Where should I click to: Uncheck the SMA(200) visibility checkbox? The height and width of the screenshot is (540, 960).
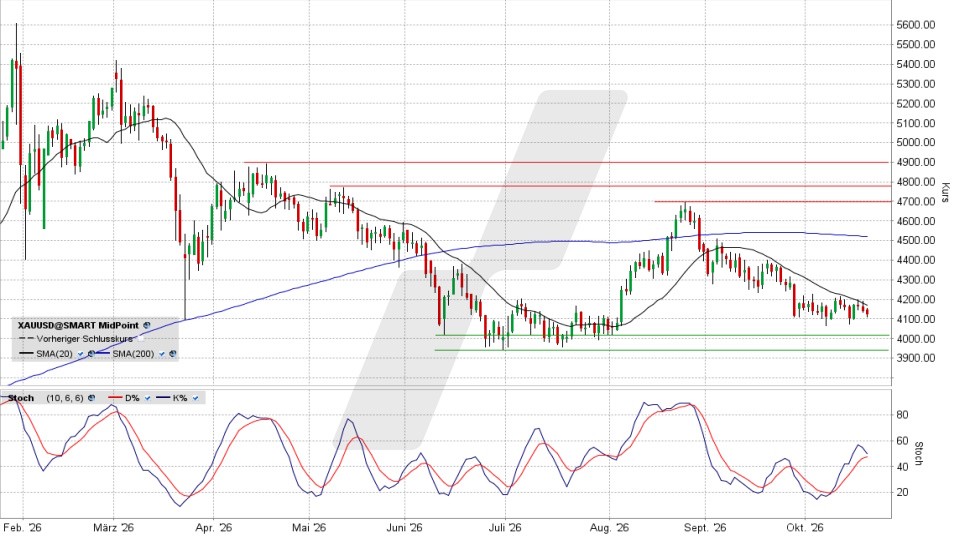(x=162, y=354)
